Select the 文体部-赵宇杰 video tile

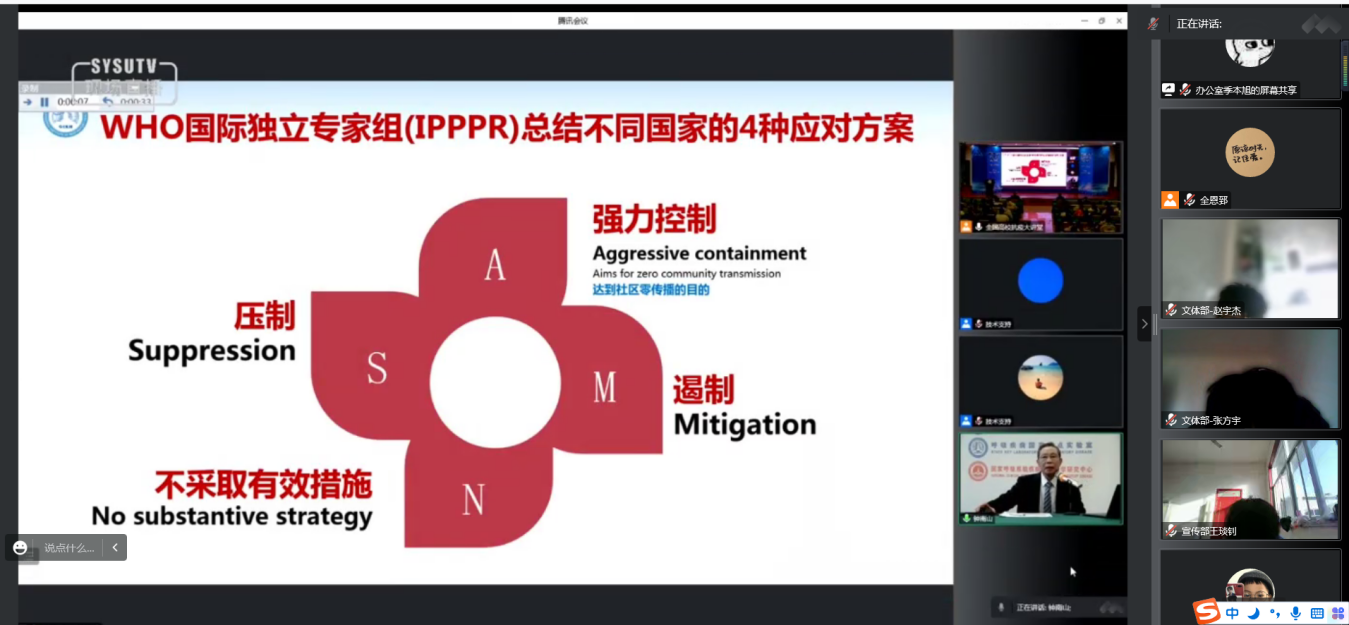pos(1250,268)
